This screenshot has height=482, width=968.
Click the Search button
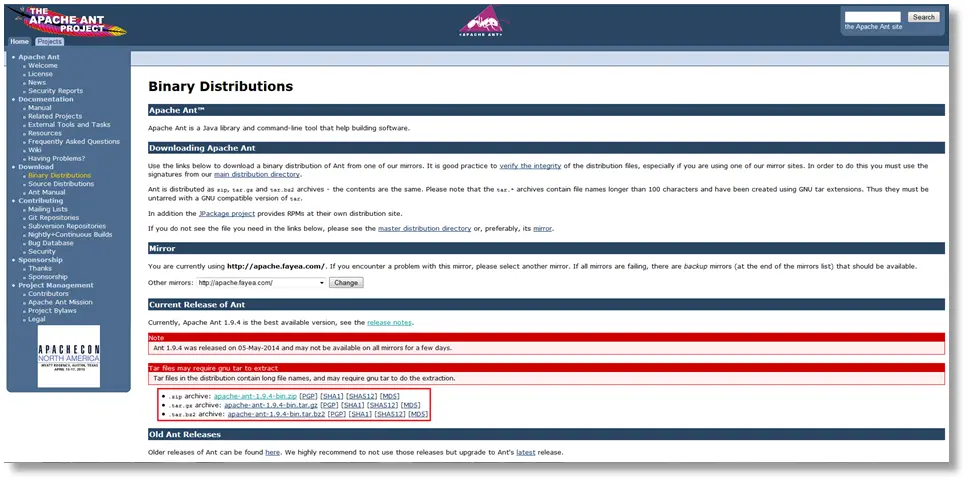click(x=924, y=17)
